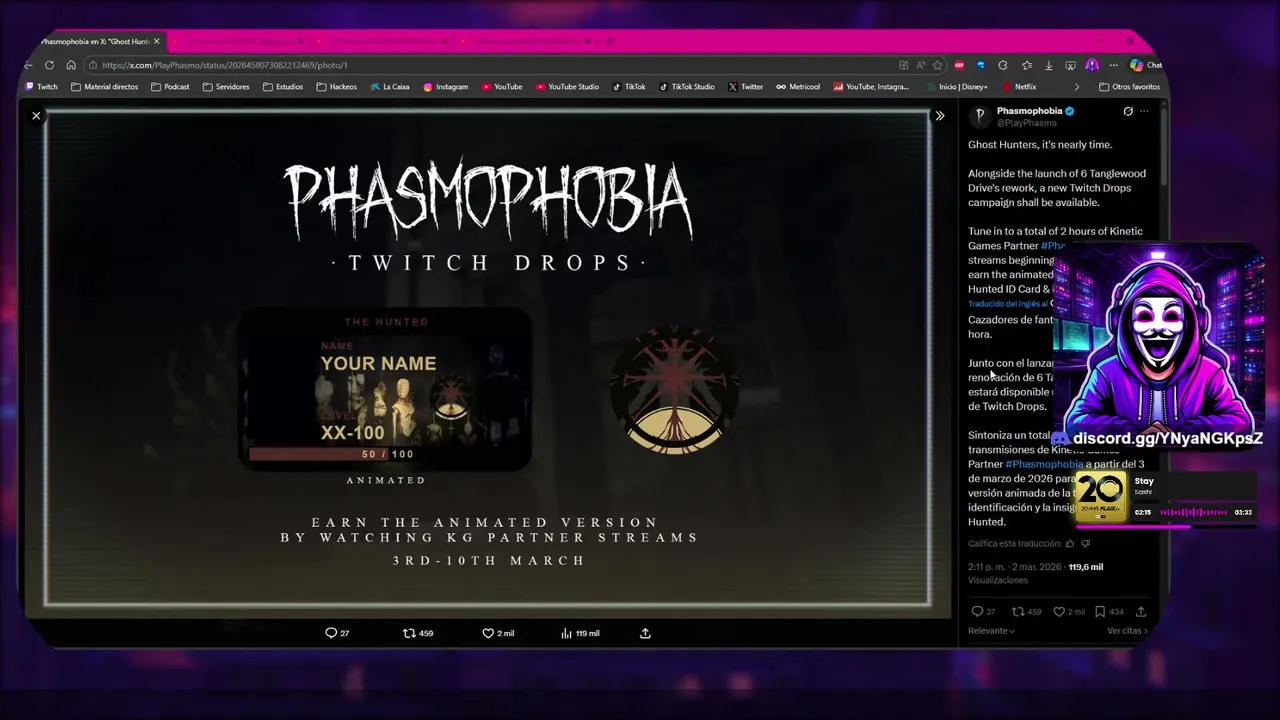This screenshot has width=1280, height=720.
Task: Open @PlayPhasmo handle in sidebar
Action: pos(1026,123)
